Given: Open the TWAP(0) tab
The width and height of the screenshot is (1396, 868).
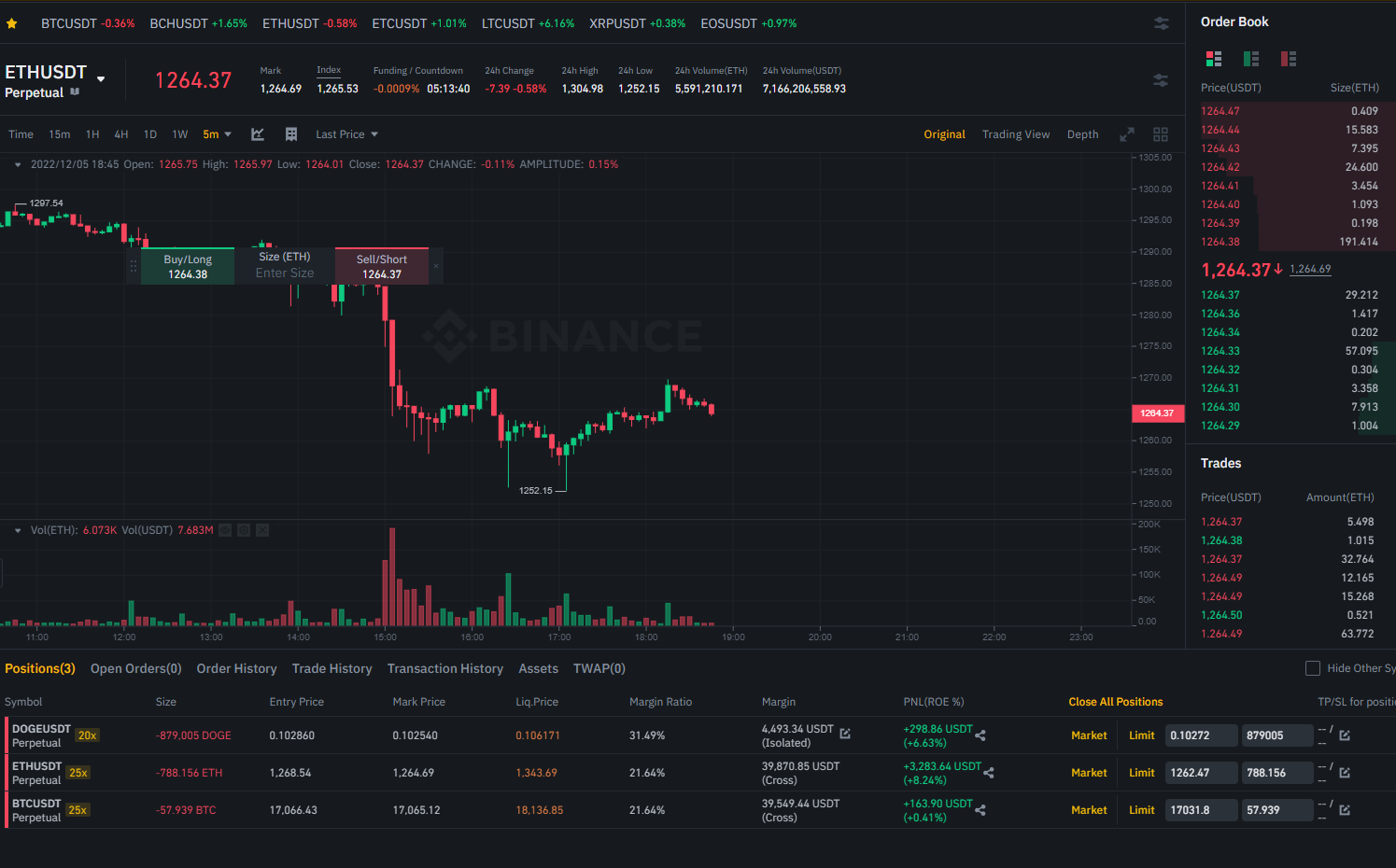Looking at the screenshot, I should (599, 668).
